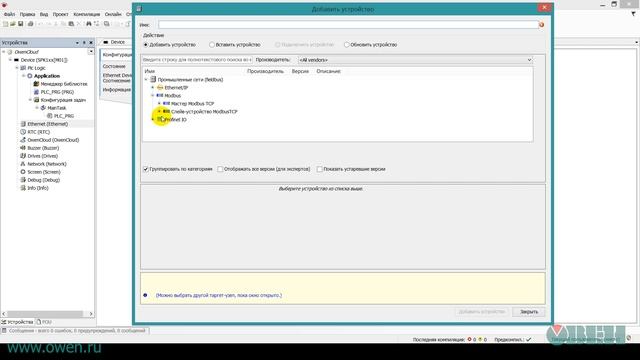This screenshot has width=640, height=360.
Task: Collapse the Application tree node
Action: tap(24, 76)
